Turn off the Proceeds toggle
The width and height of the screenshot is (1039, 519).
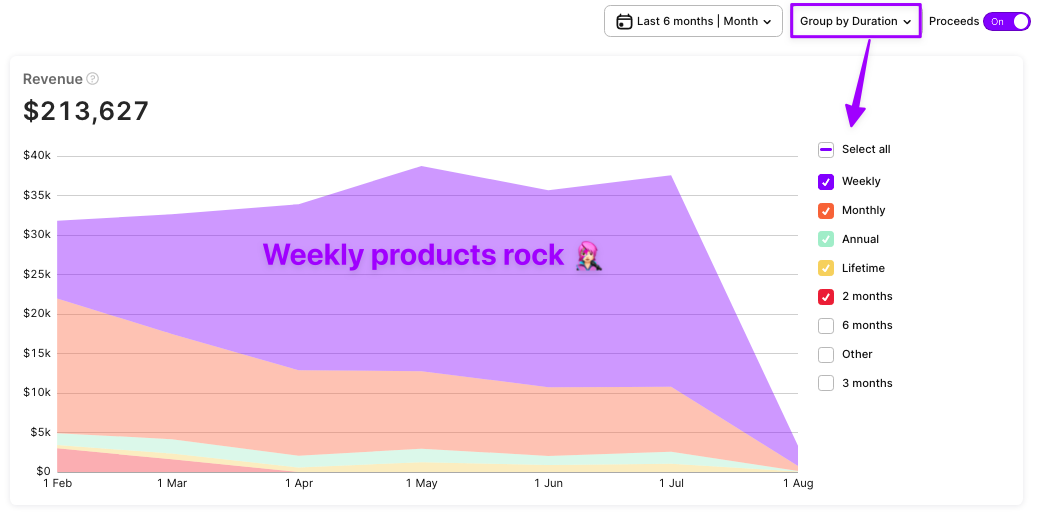click(x=1007, y=21)
